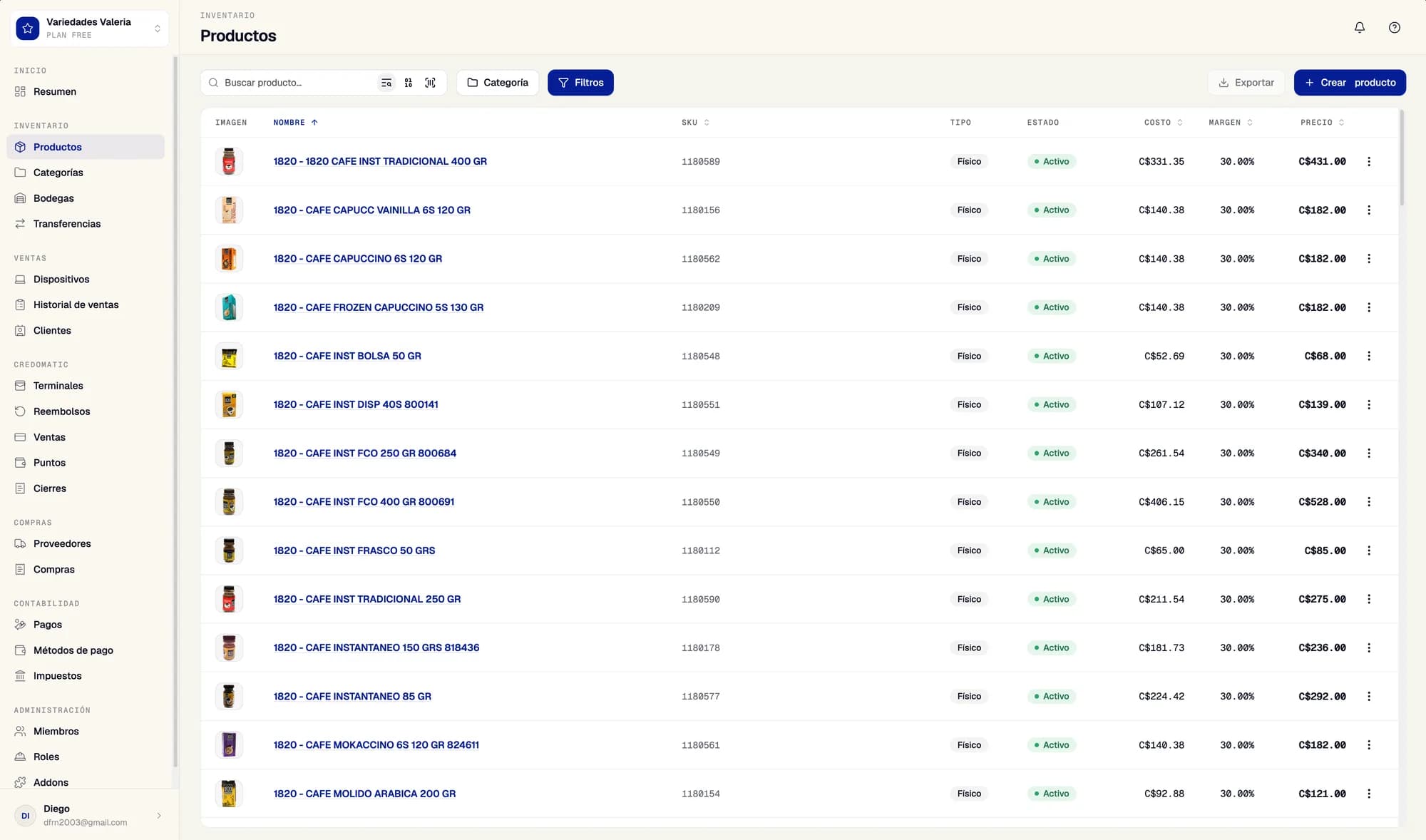Open the help question mark icon
The image size is (1426, 840).
[1395, 28]
